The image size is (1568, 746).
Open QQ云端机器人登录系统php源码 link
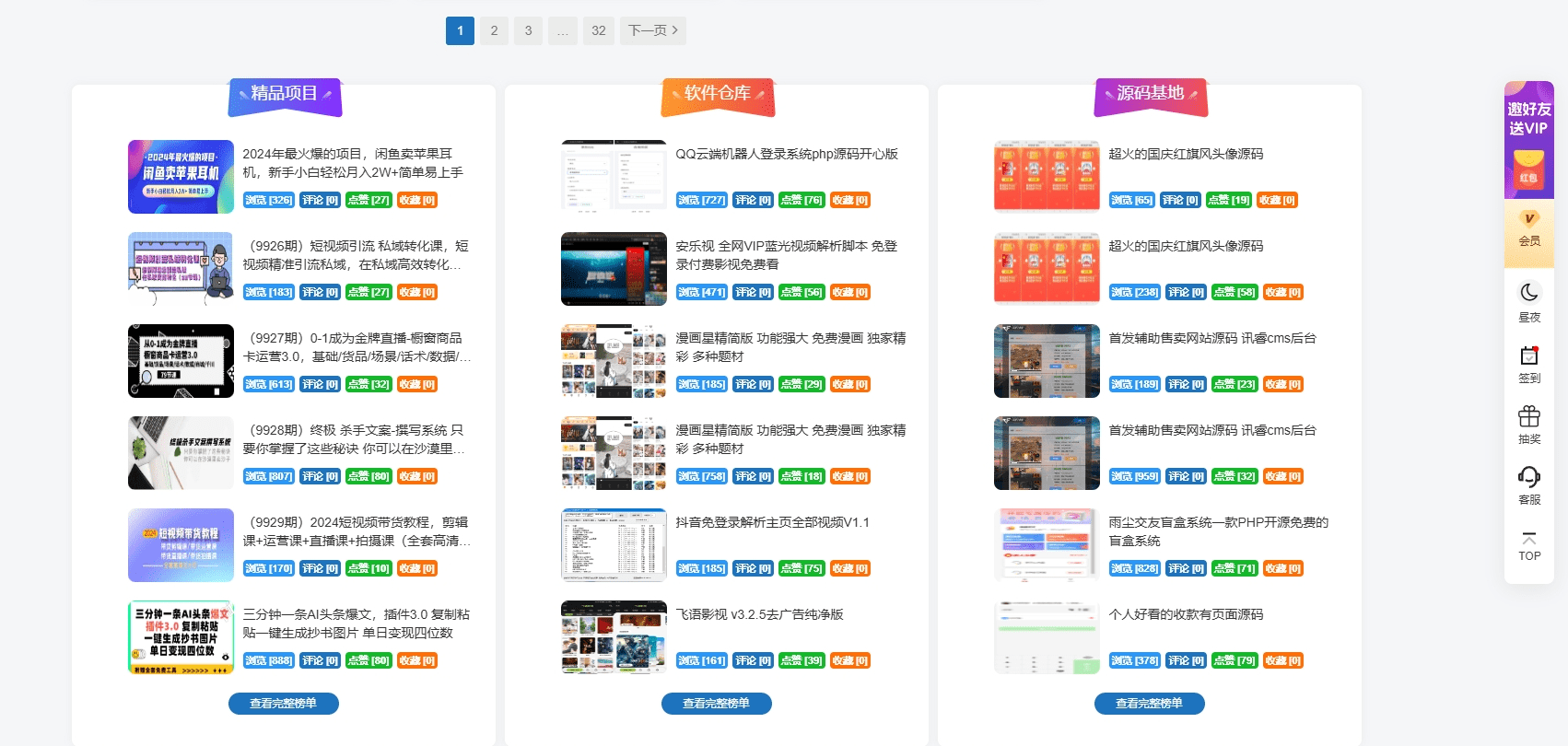pyautogui.click(x=786, y=154)
